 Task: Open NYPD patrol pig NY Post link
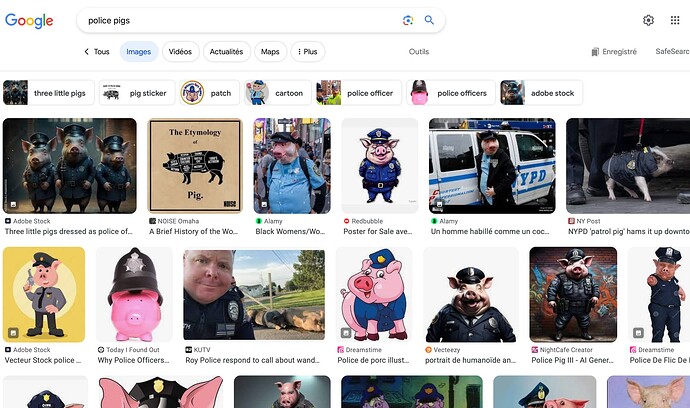tap(628, 231)
